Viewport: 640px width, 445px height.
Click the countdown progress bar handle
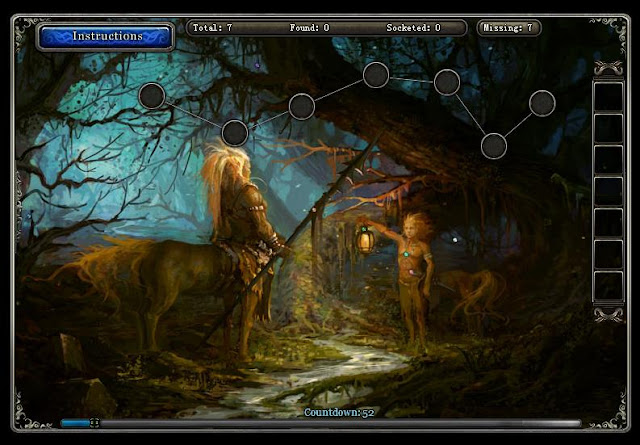(94, 423)
